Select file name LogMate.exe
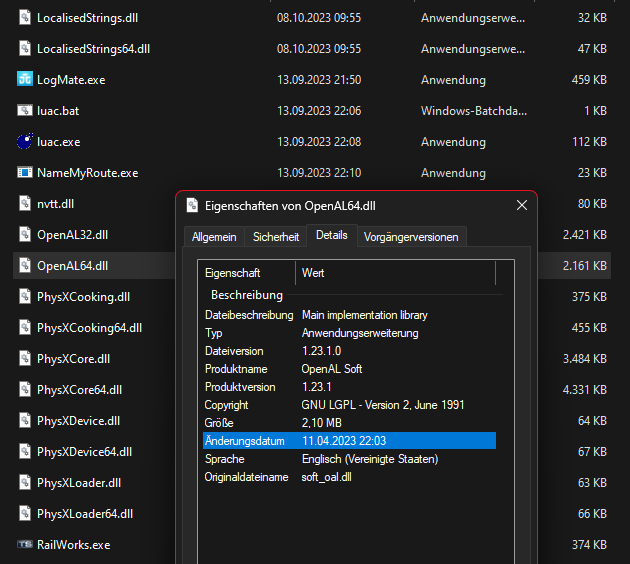The width and height of the screenshot is (630, 564). click(x=71, y=80)
